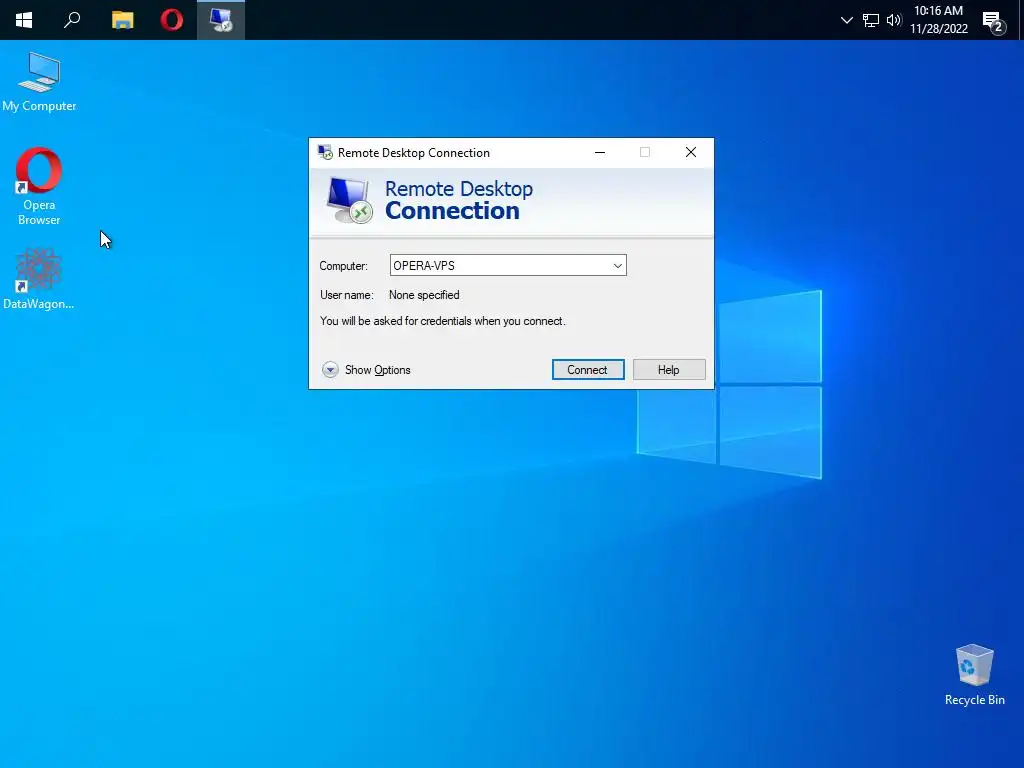Select the DataWagon desktop shortcut

click(x=39, y=279)
